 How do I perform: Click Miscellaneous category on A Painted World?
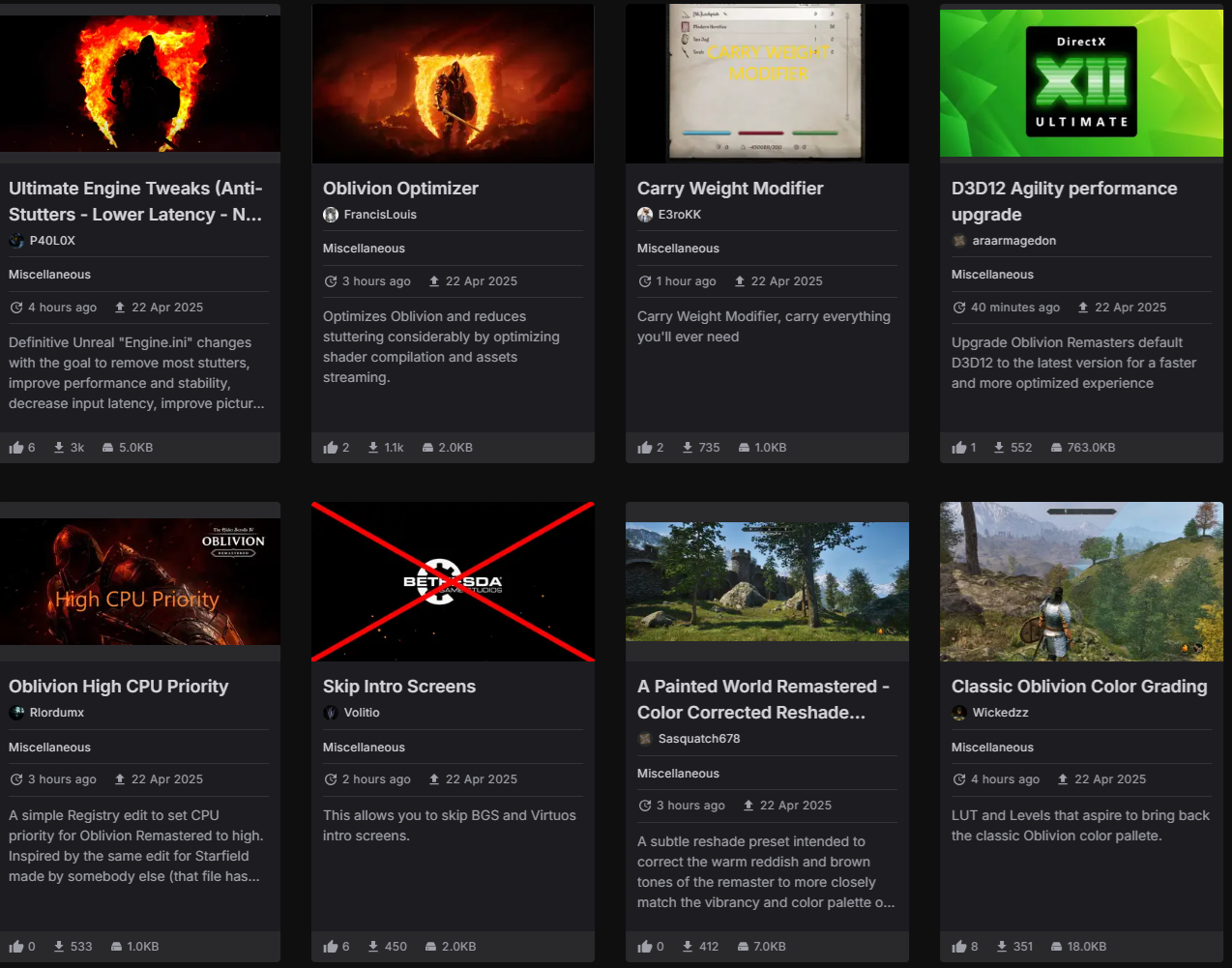(678, 774)
